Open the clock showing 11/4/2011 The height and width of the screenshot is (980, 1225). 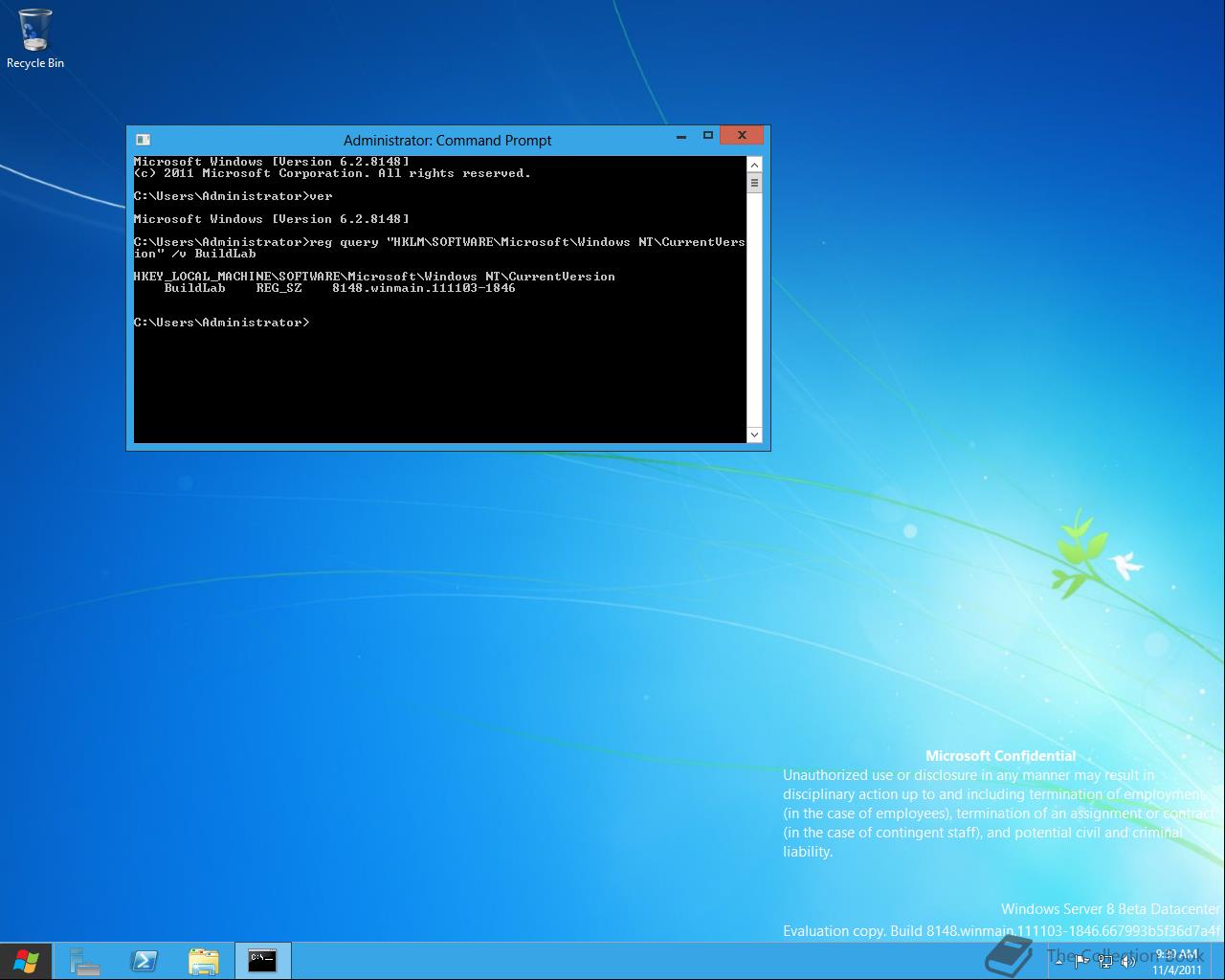pyautogui.click(x=1176, y=962)
